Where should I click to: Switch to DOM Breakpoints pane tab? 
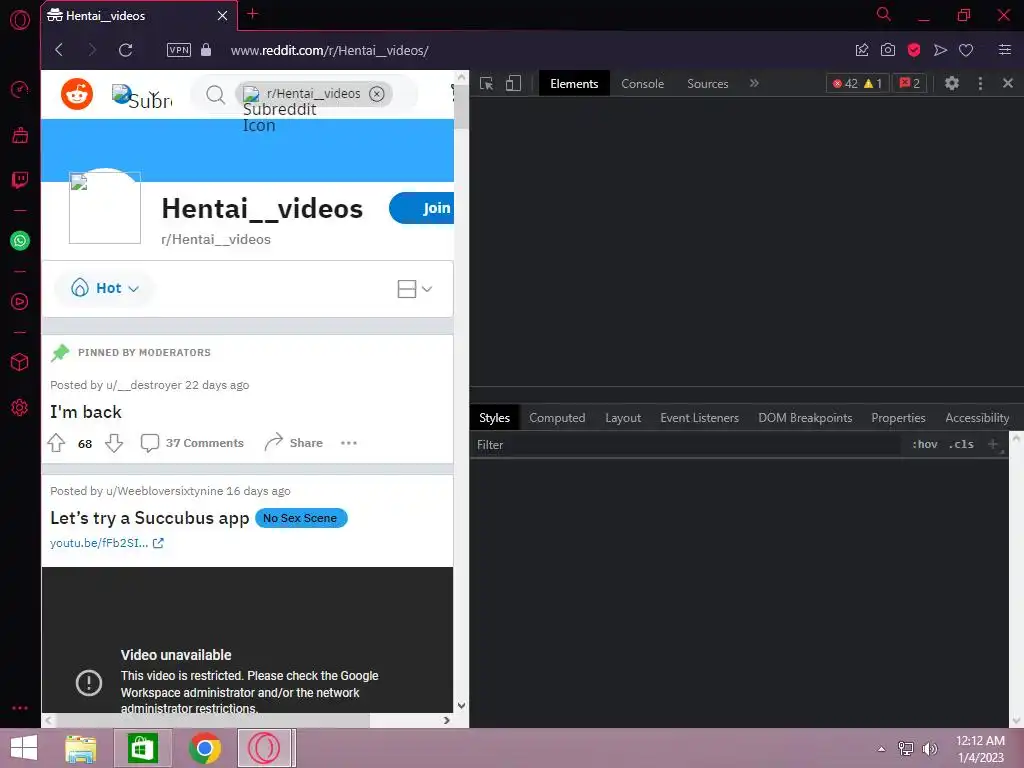tap(805, 418)
